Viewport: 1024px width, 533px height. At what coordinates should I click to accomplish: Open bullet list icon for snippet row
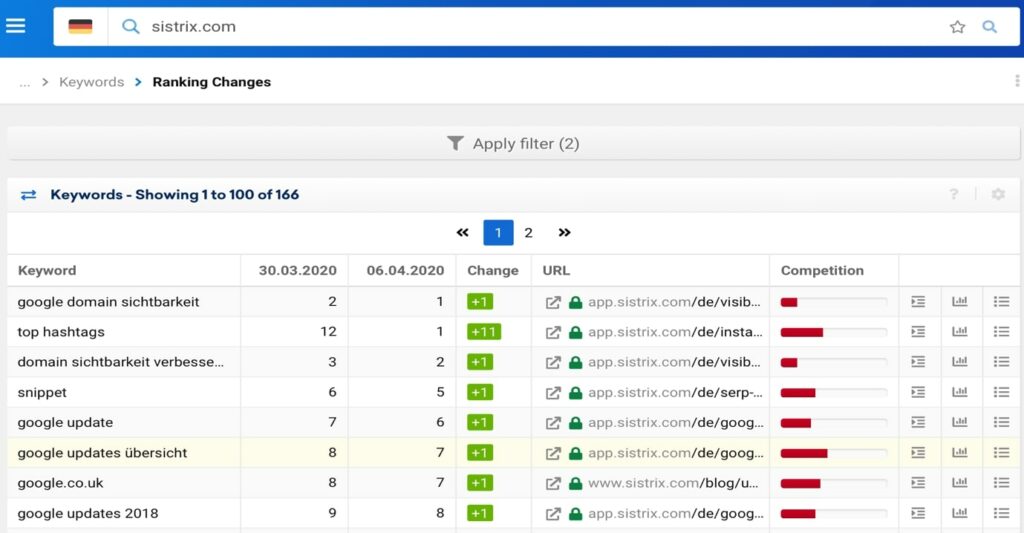click(1001, 392)
